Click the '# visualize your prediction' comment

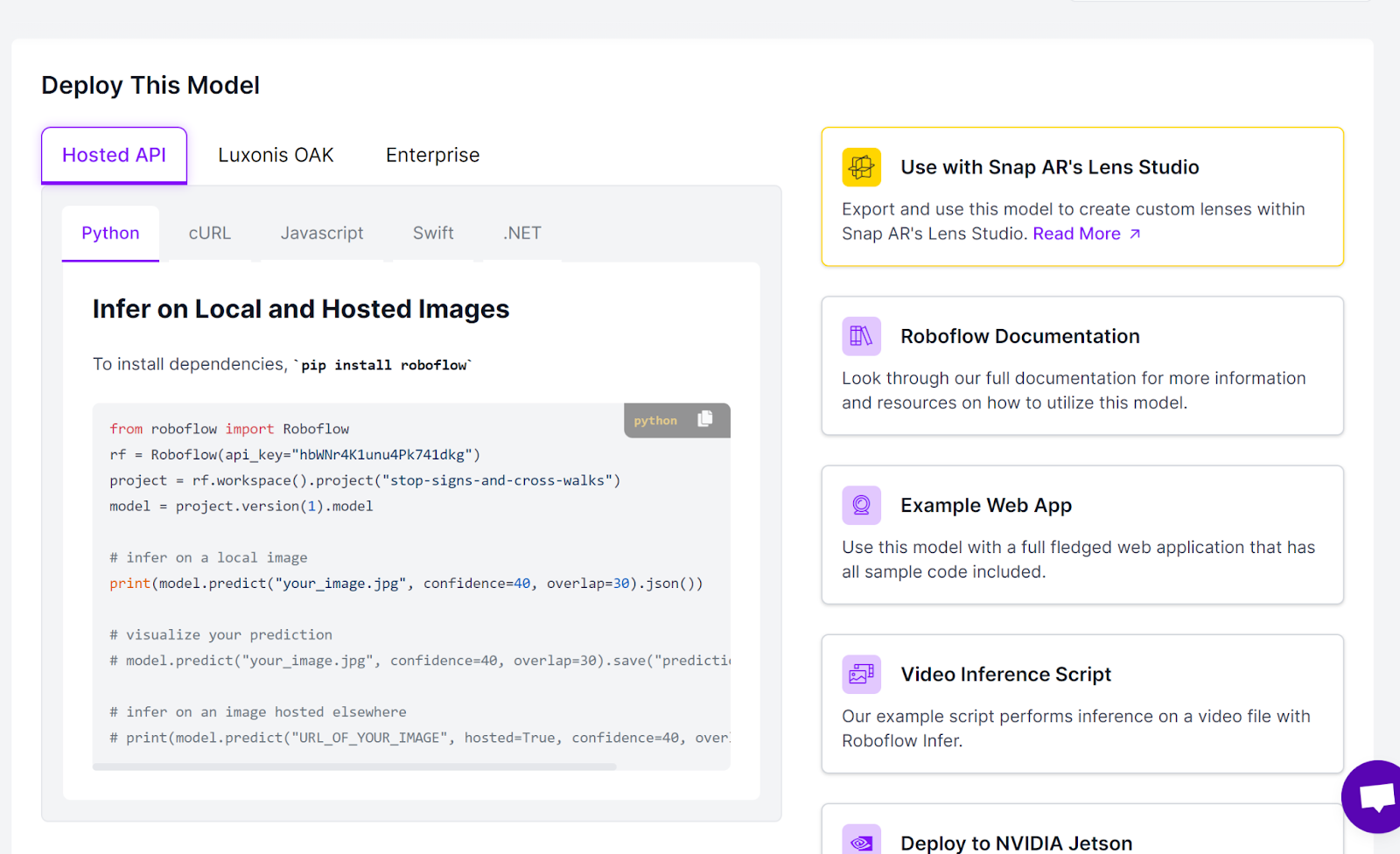[220, 634]
